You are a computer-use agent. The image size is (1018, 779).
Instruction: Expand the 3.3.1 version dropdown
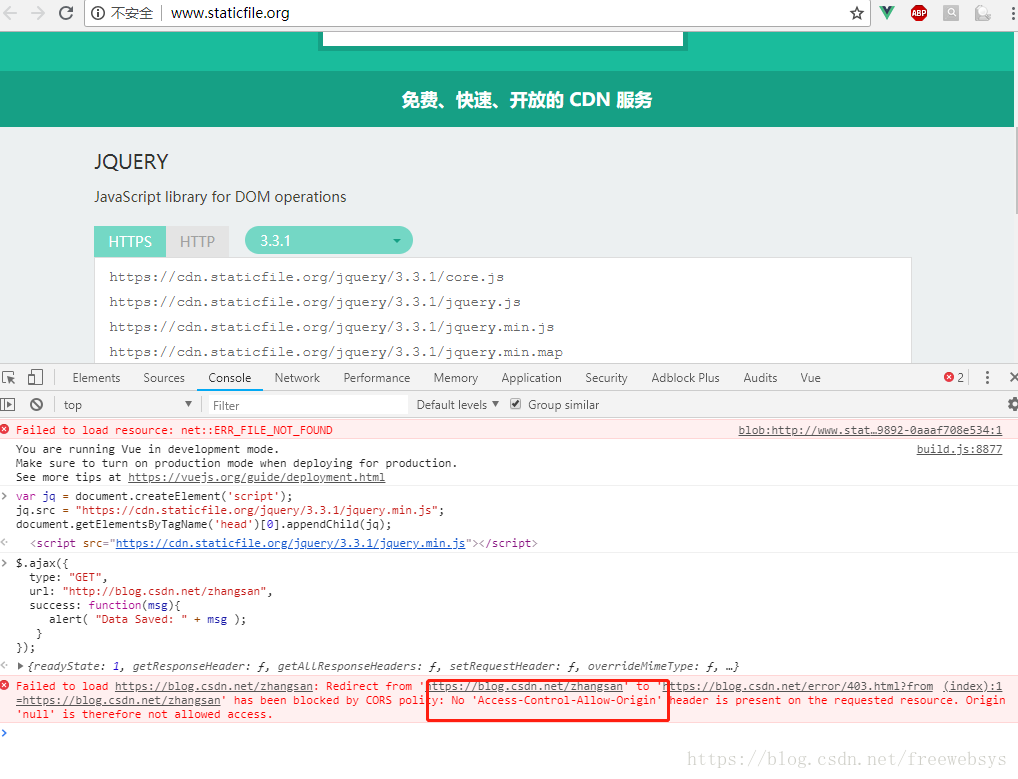329,241
